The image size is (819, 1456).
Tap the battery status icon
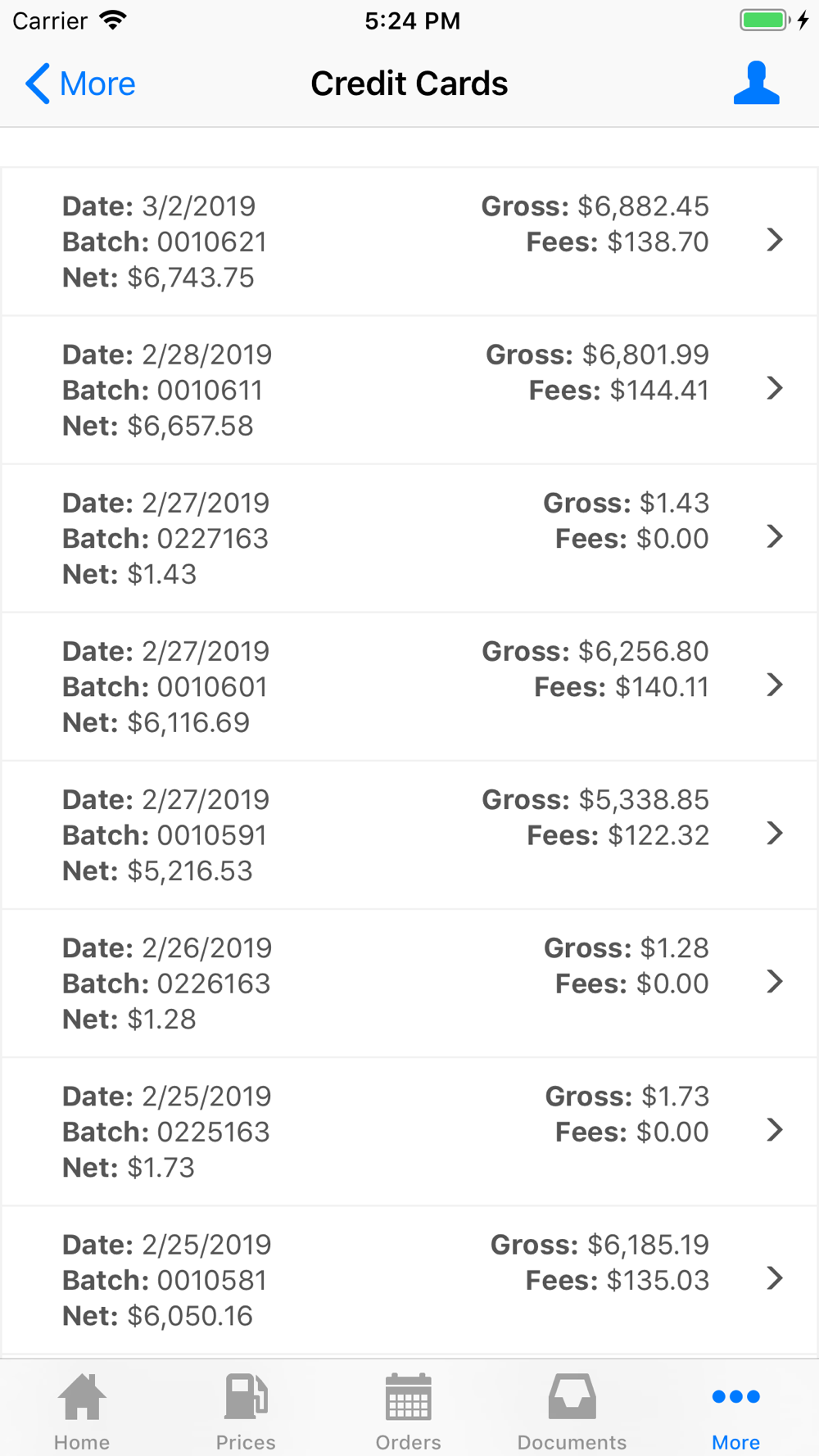tap(764, 20)
